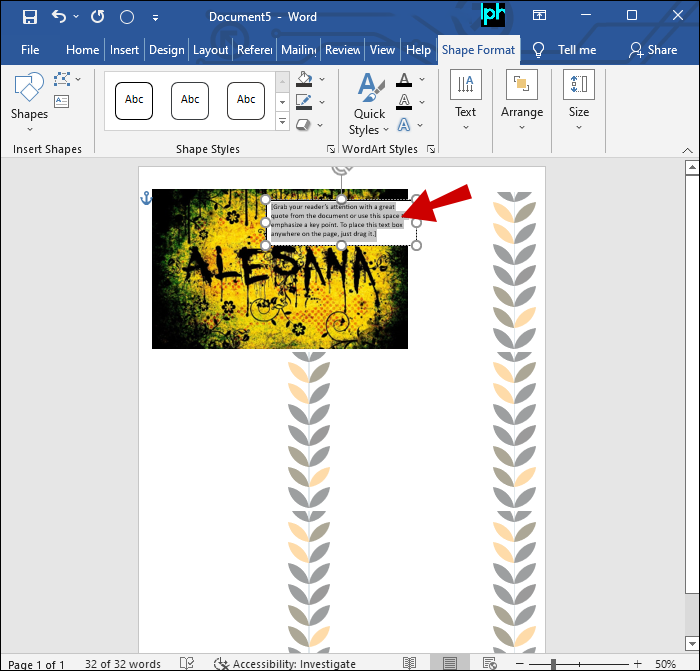The height and width of the screenshot is (671, 700).
Task: Click the Save icon in title bar
Action: click(x=30, y=17)
